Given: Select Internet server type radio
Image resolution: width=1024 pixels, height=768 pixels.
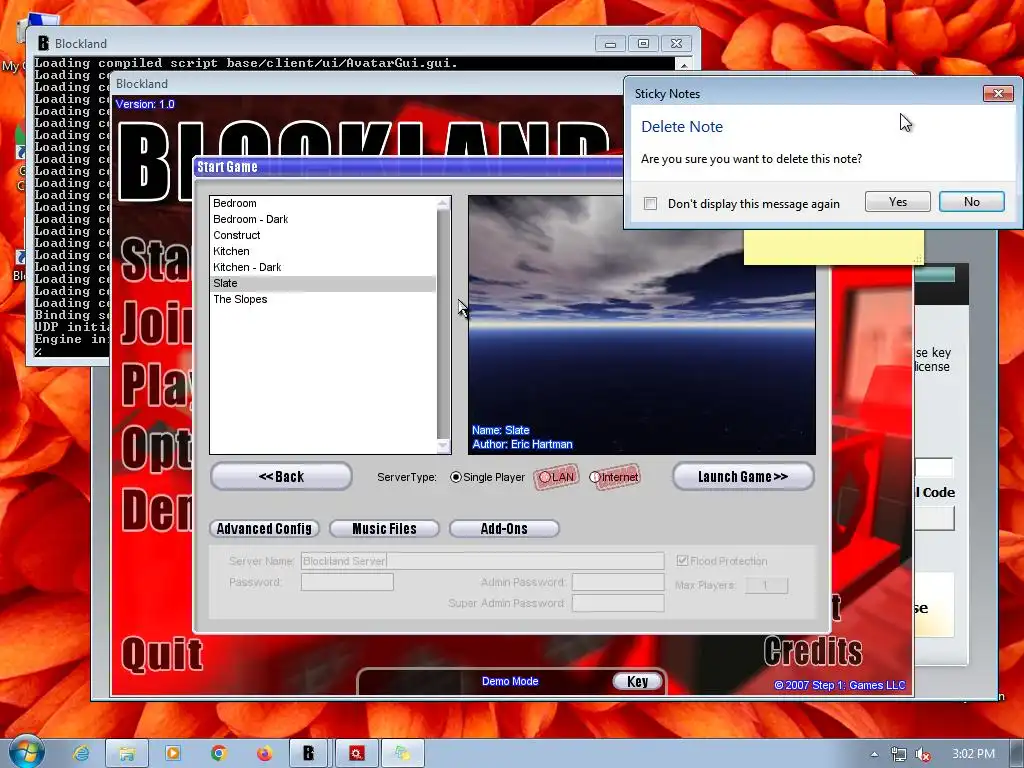Looking at the screenshot, I should click(x=594, y=477).
